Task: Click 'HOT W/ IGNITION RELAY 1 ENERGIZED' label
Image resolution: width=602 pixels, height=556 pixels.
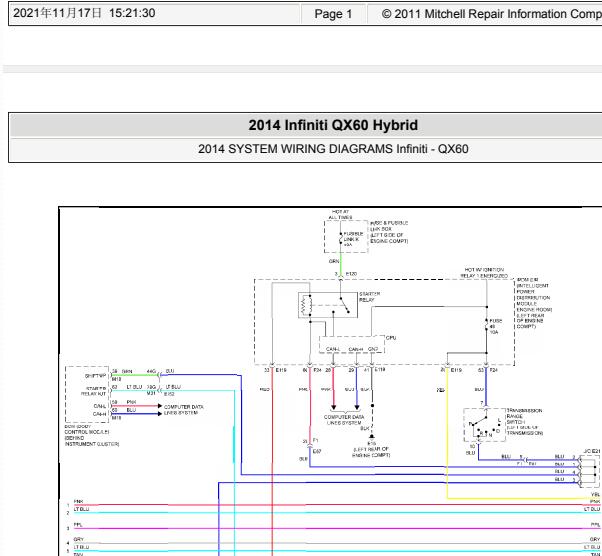Action: pos(484,273)
